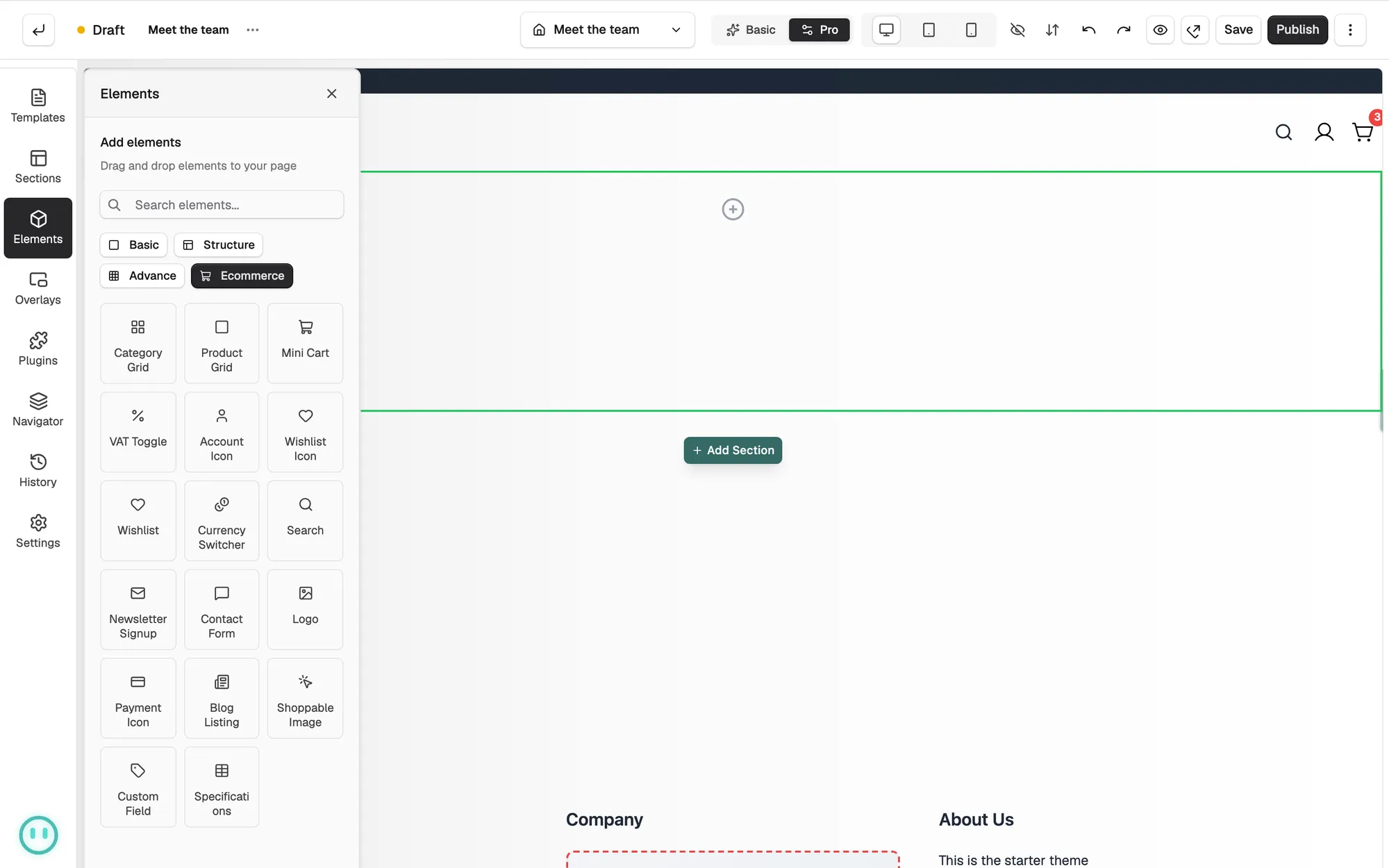
Task: Open the Settings sidebar panel
Action: coord(38,532)
